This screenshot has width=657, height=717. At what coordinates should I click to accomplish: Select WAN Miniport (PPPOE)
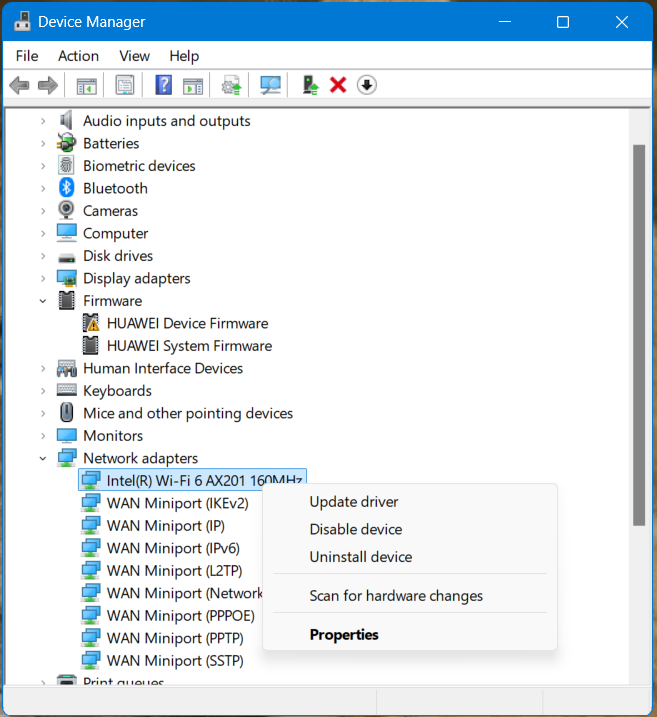(181, 615)
